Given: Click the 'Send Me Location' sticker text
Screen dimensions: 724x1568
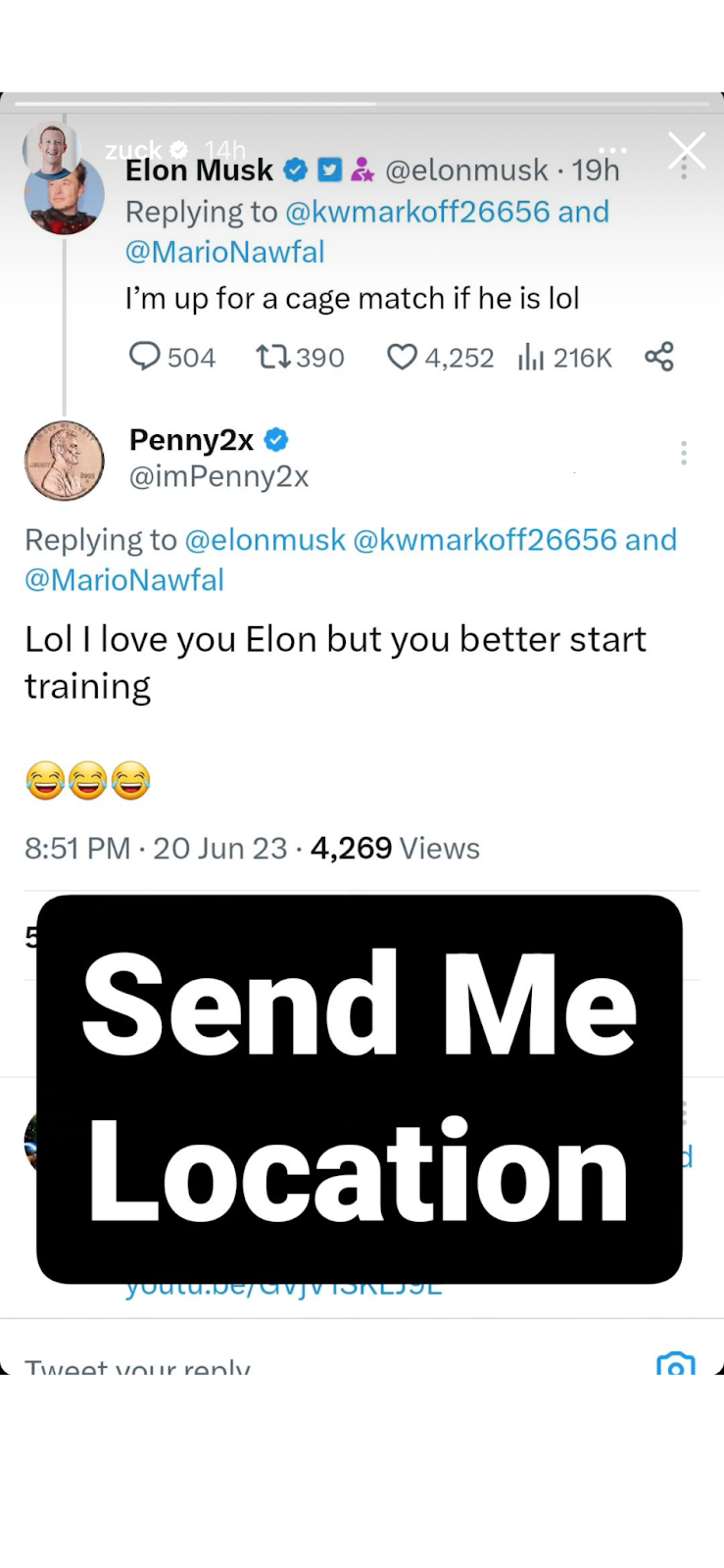Looking at the screenshot, I should click(x=360, y=1088).
